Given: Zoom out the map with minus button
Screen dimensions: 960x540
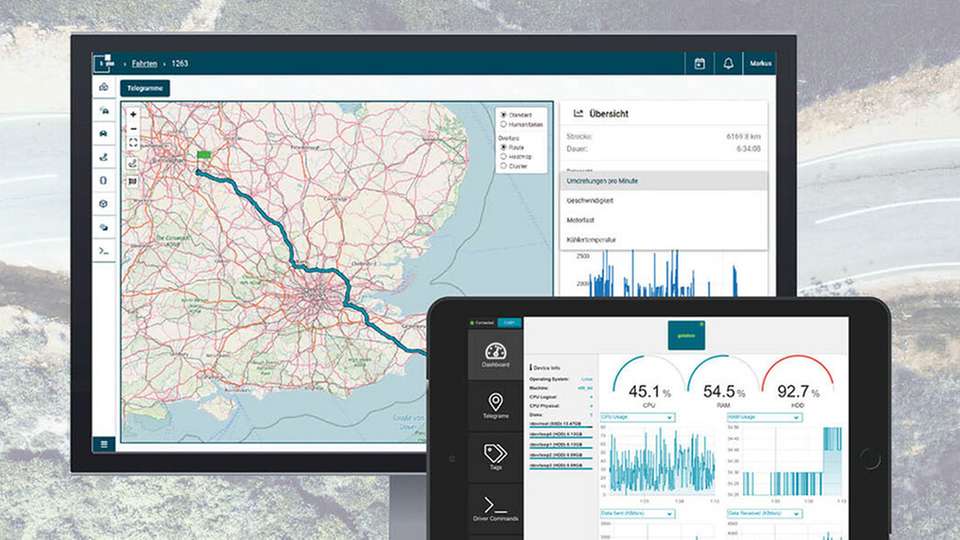Looking at the screenshot, I should tap(133, 129).
